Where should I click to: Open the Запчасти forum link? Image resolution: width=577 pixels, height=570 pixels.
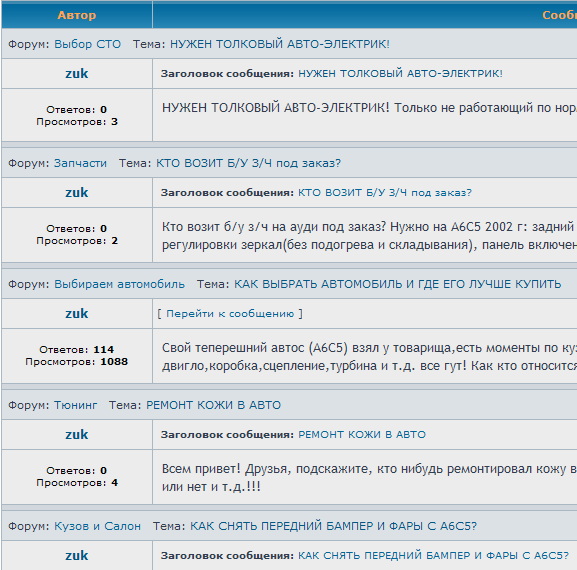coord(80,163)
